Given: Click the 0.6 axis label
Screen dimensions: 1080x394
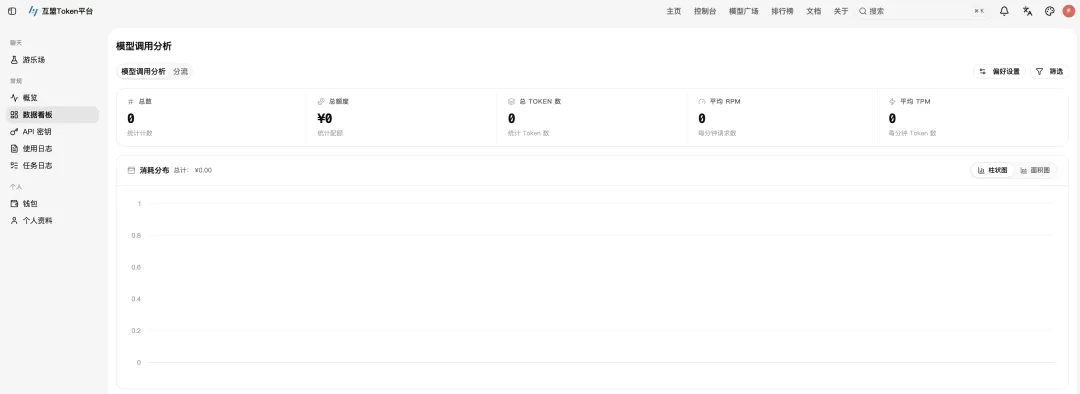Looking at the screenshot, I should point(136,267).
